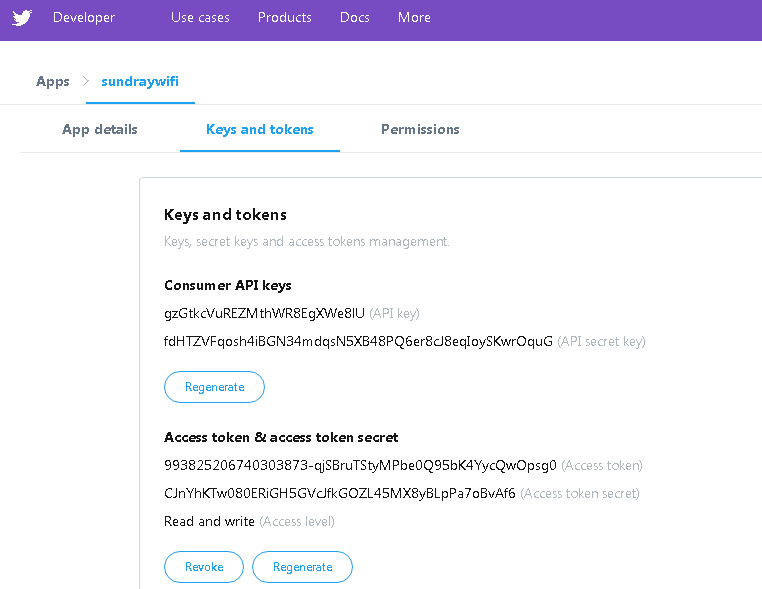Click the Twitter bird logo
Viewport: 762px width, 589px height.
coord(22,17)
